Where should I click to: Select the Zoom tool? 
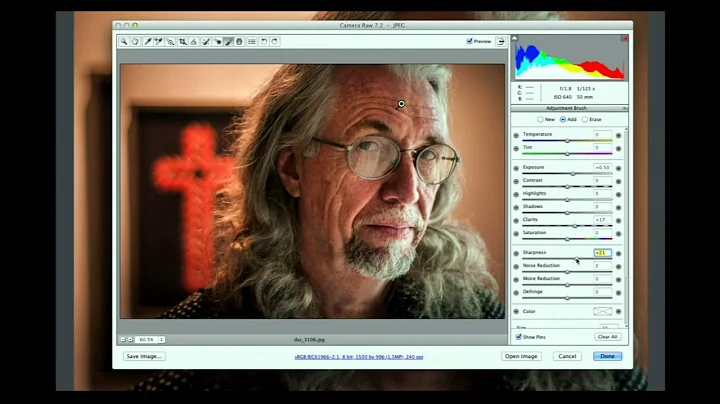point(124,42)
